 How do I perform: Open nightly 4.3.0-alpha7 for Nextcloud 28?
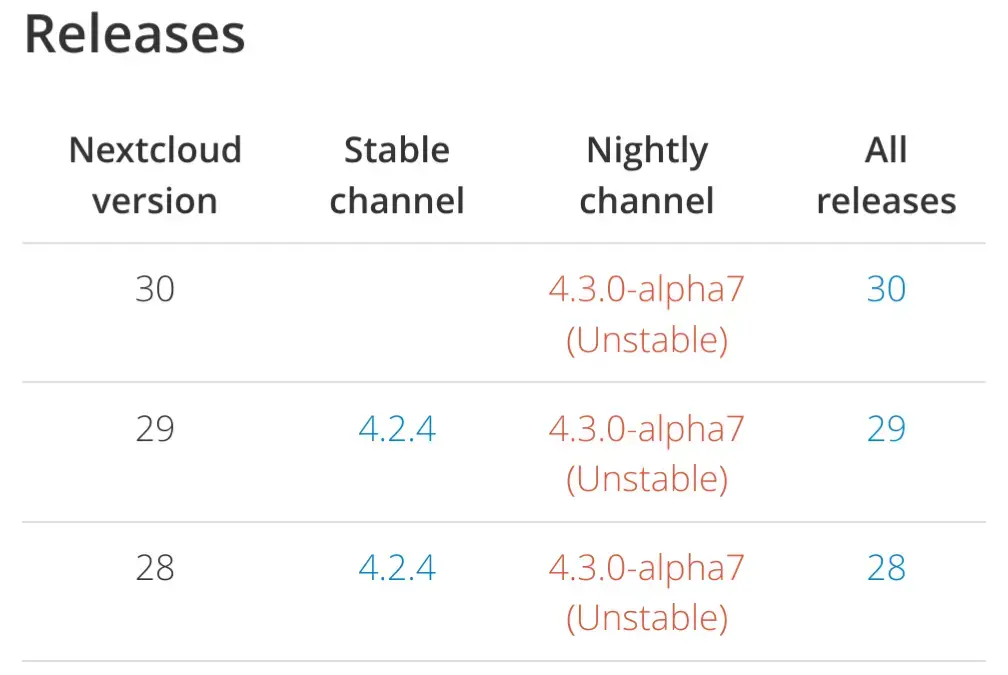[x=647, y=568]
